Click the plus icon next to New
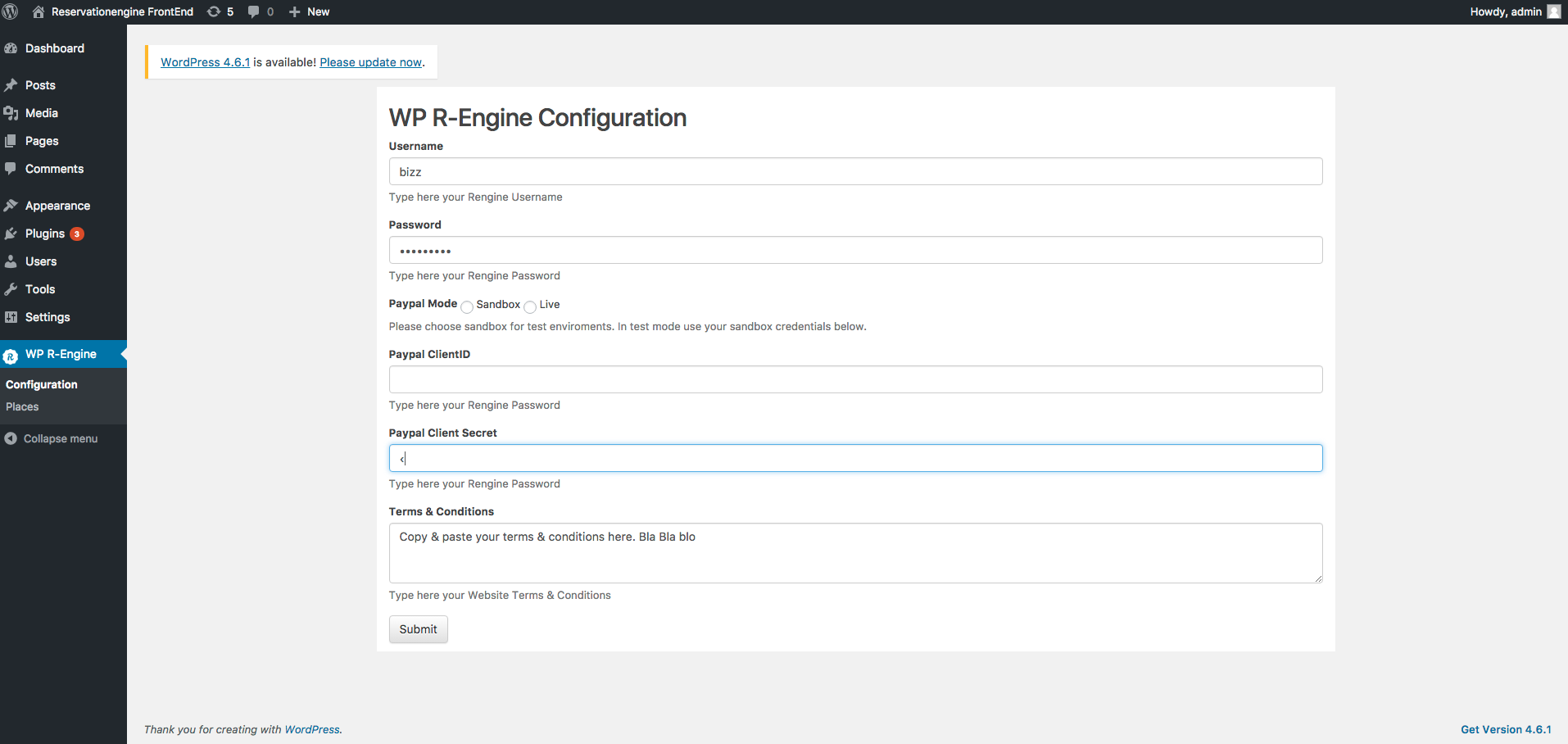 (295, 11)
